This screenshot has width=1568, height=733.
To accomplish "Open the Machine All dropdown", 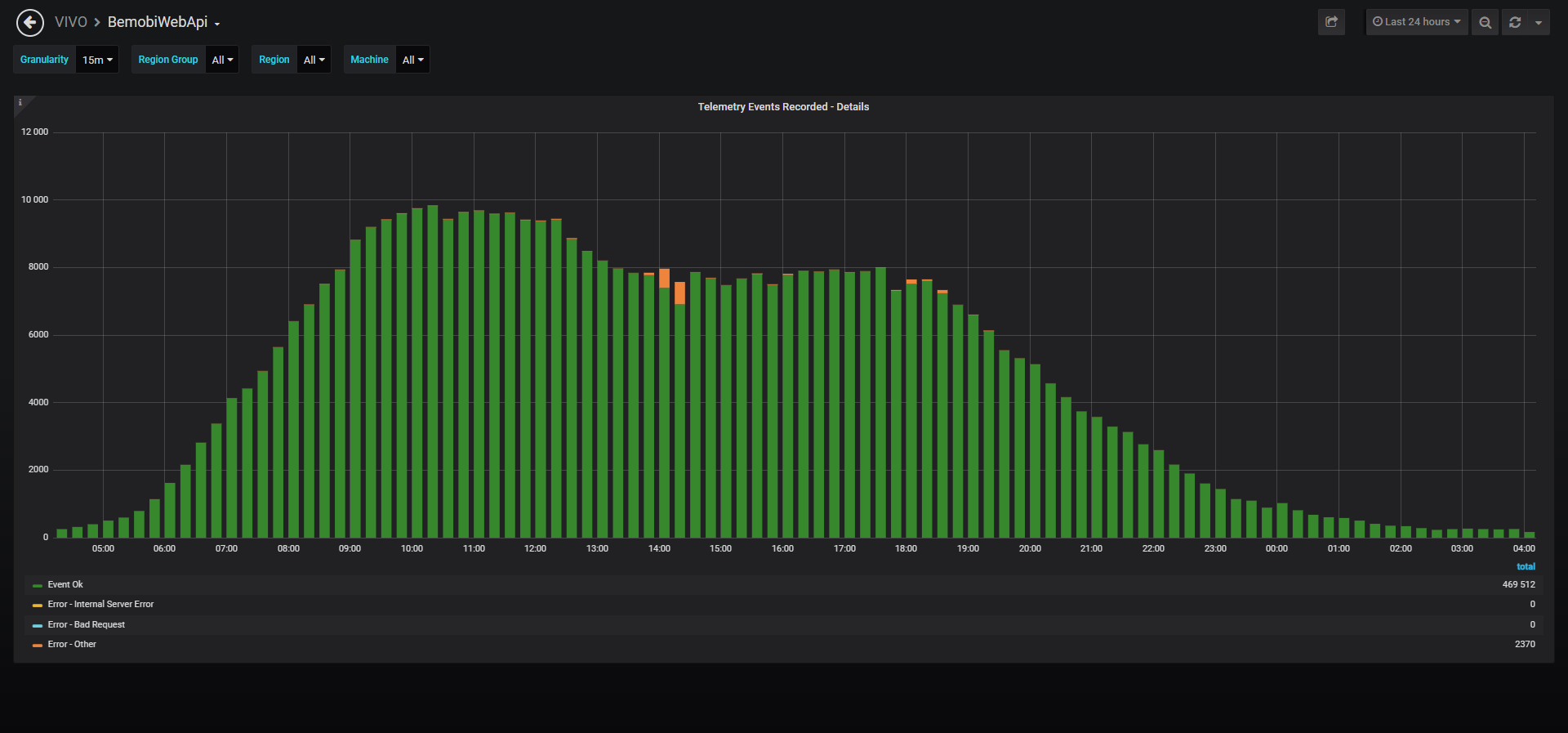I will point(412,60).
